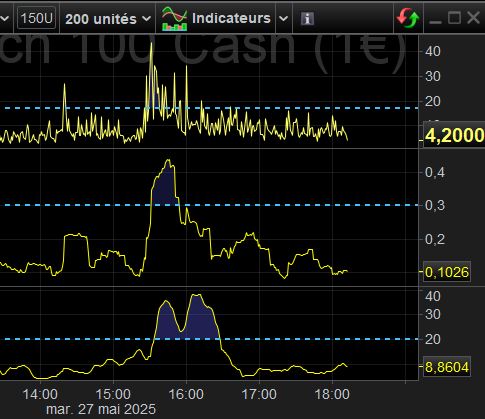Maximize the chart window
485x419 pixels.
pos(454,18)
